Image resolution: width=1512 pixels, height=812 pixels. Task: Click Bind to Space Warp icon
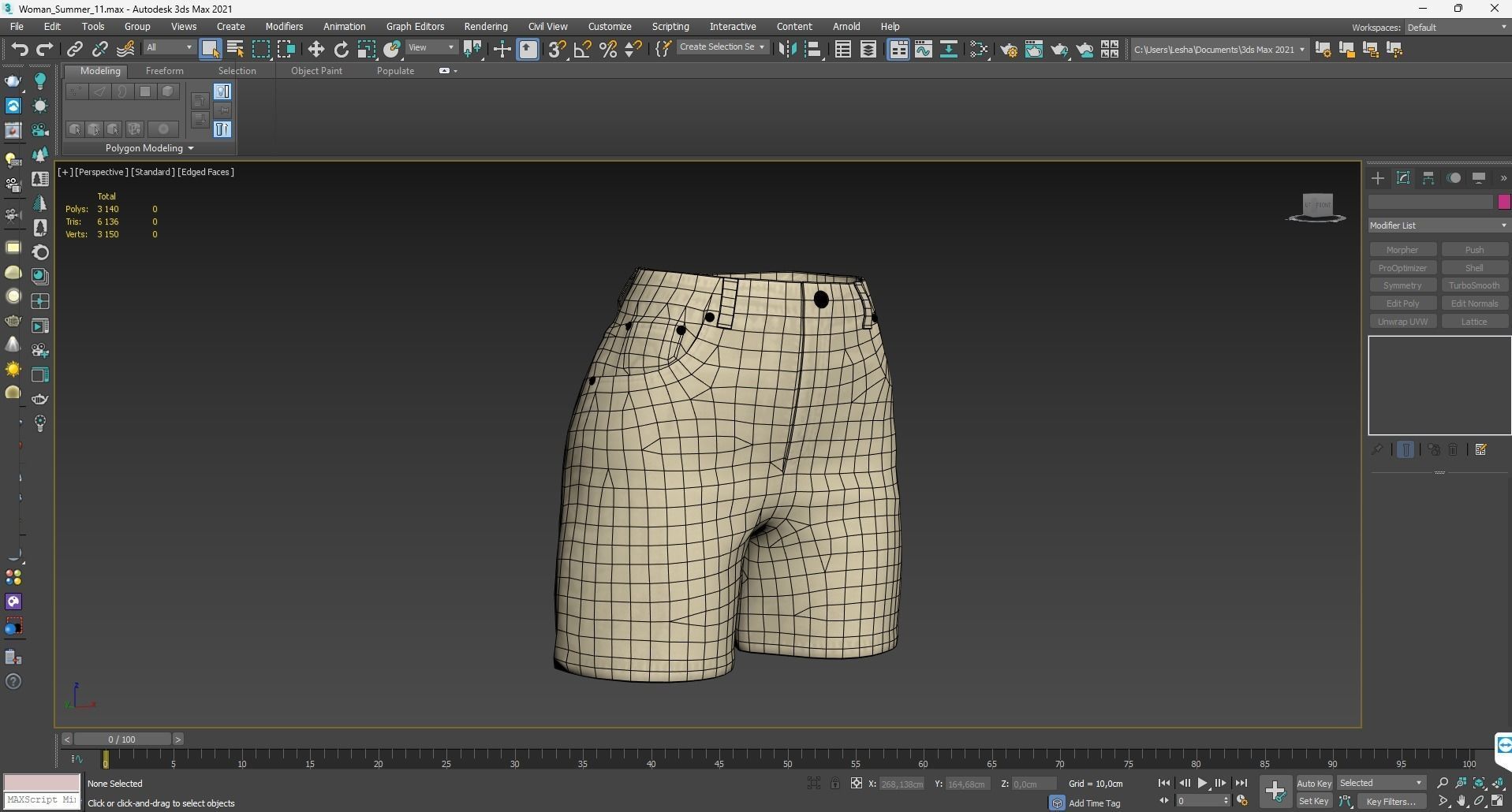tap(125, 50)
